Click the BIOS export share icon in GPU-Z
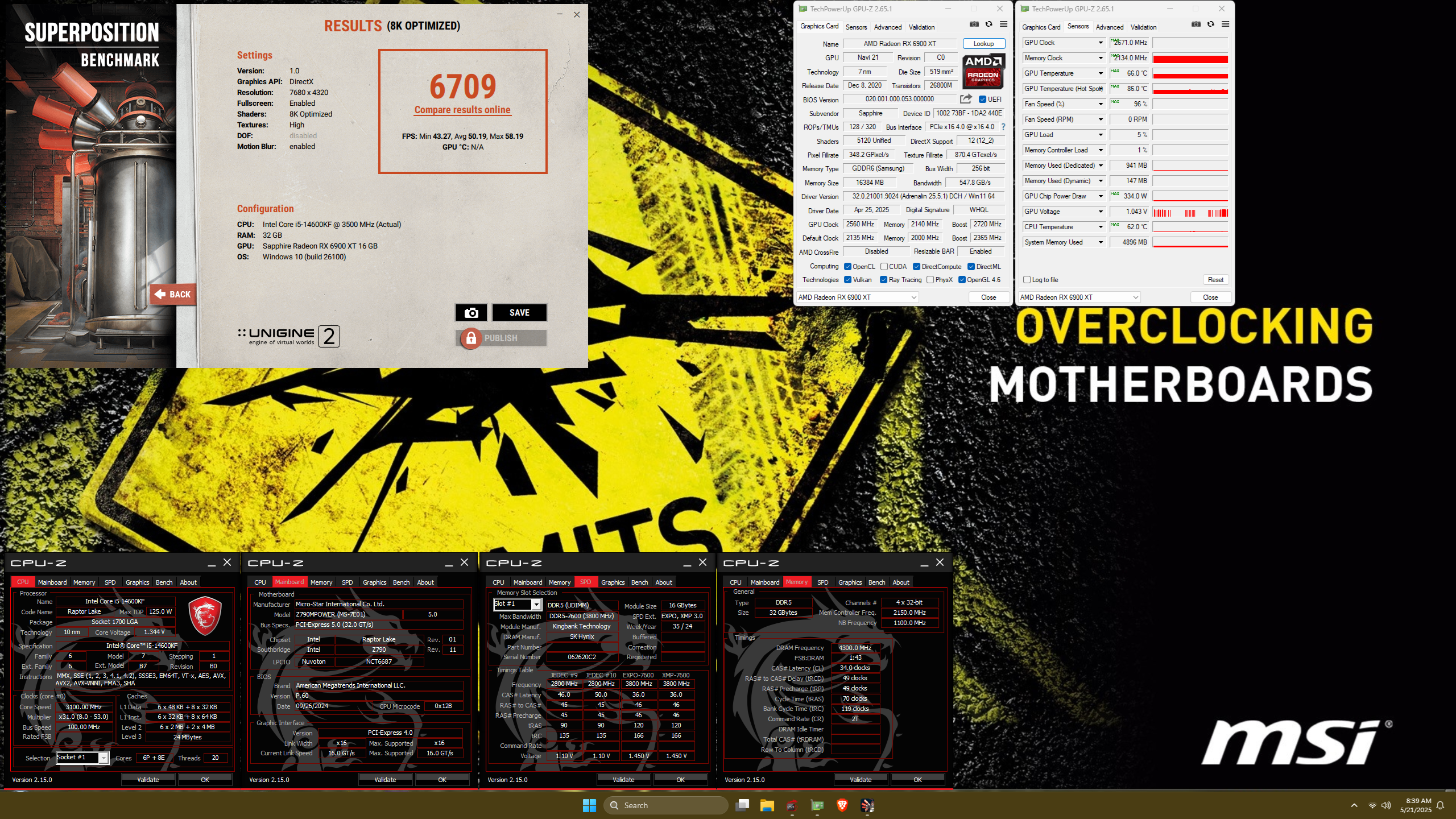Viewport: 1456px width, 819px height. (966, 99)
